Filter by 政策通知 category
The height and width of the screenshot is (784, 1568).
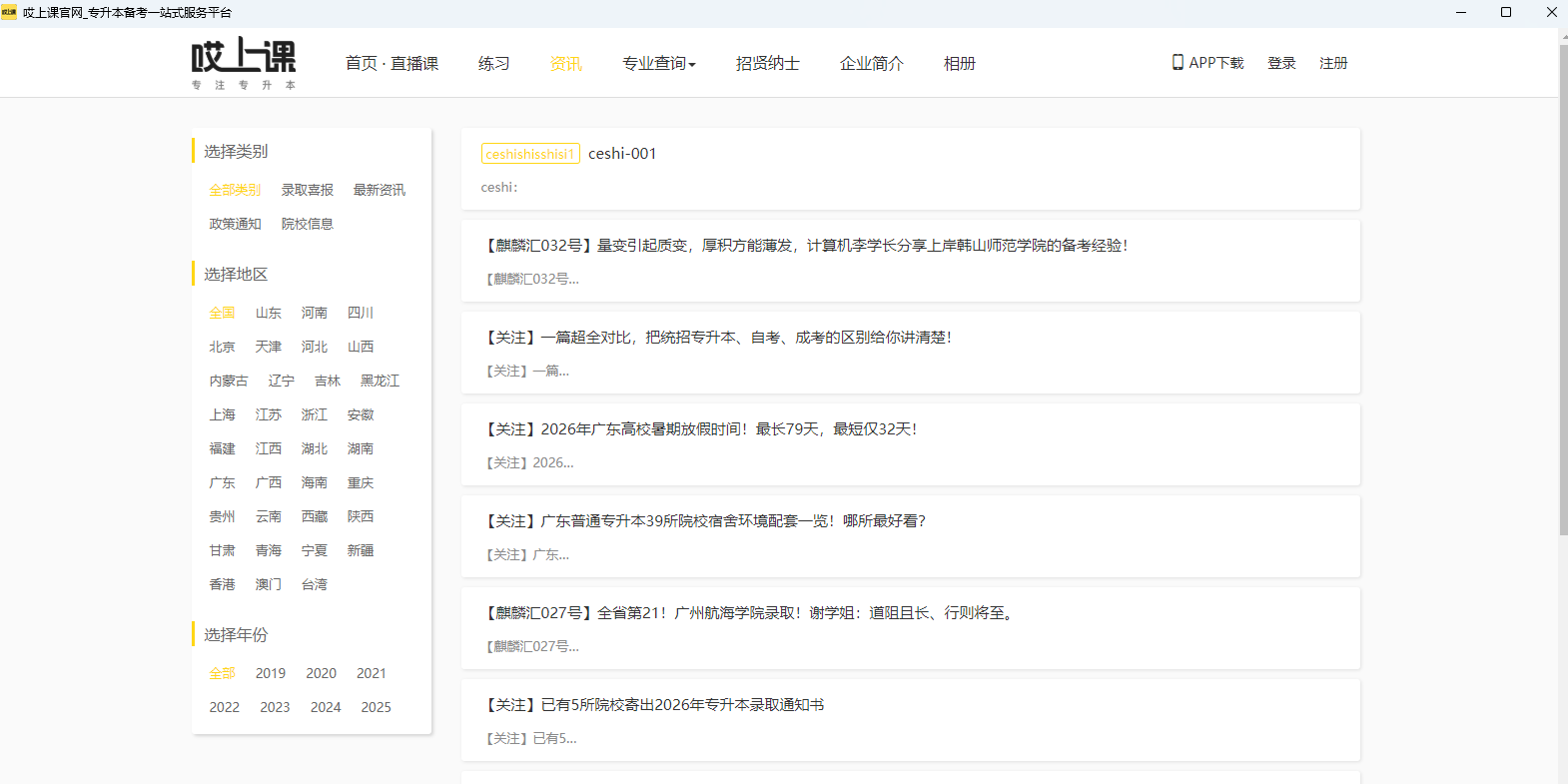(235, 224)
